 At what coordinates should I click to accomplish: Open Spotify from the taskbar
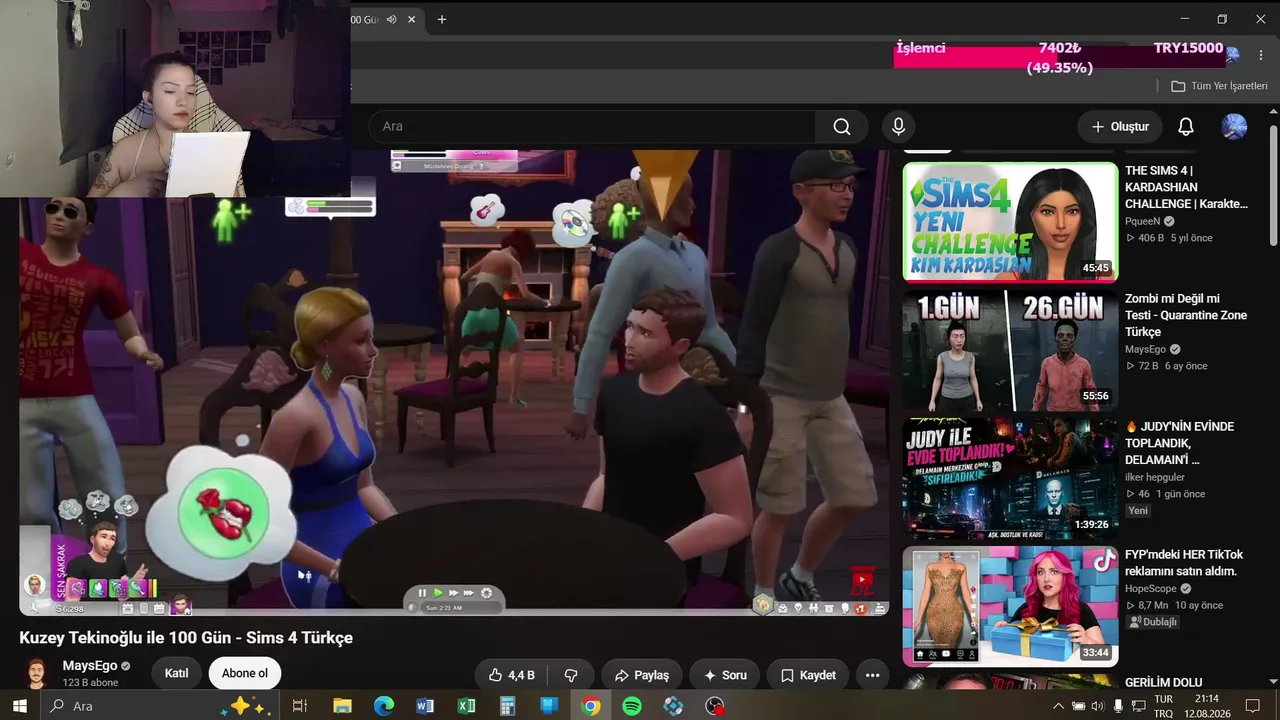pos(632,706)
